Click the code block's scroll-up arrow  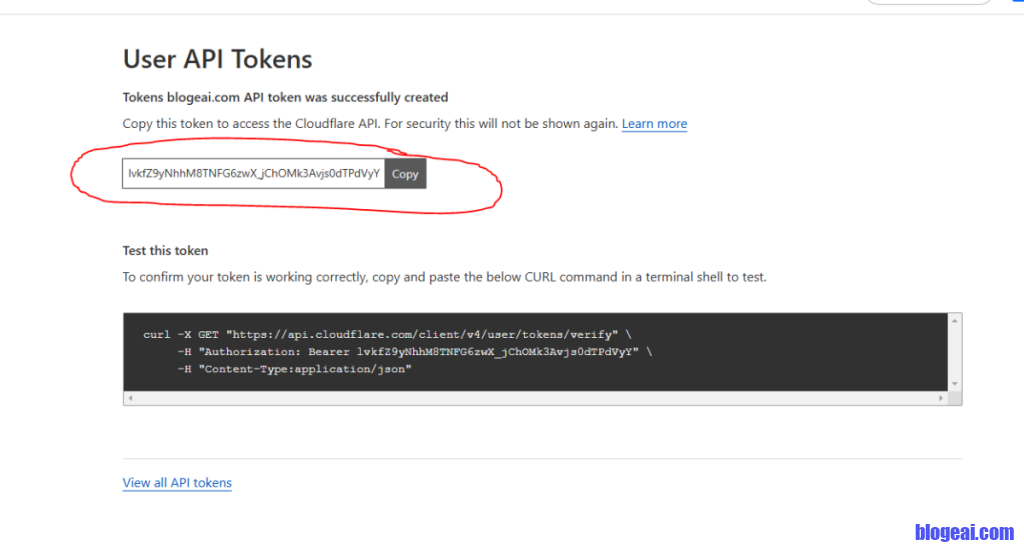click(955, 321)
